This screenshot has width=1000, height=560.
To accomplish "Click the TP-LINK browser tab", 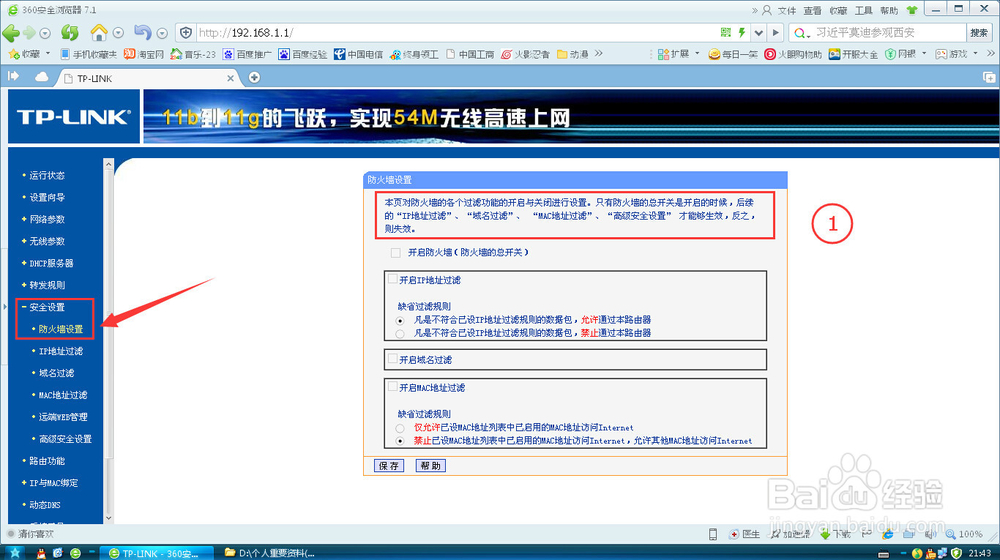I will coord(147,78).
